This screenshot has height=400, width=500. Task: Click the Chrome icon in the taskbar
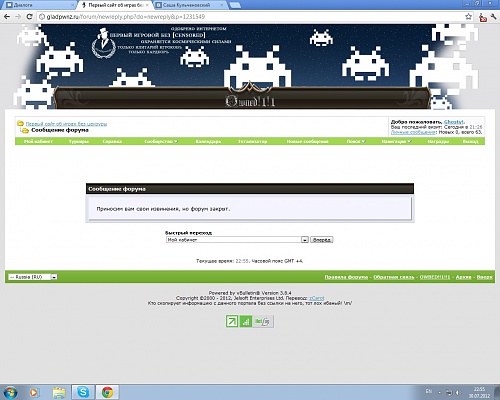pyautogui.click(x=107, y=392)
